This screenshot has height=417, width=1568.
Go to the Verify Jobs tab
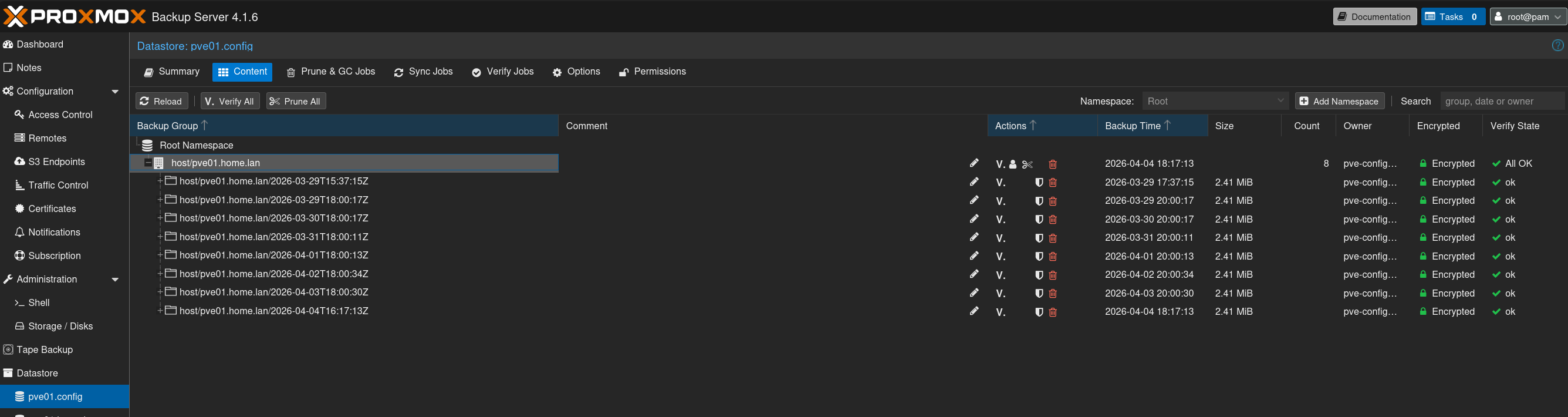[503, 72]
